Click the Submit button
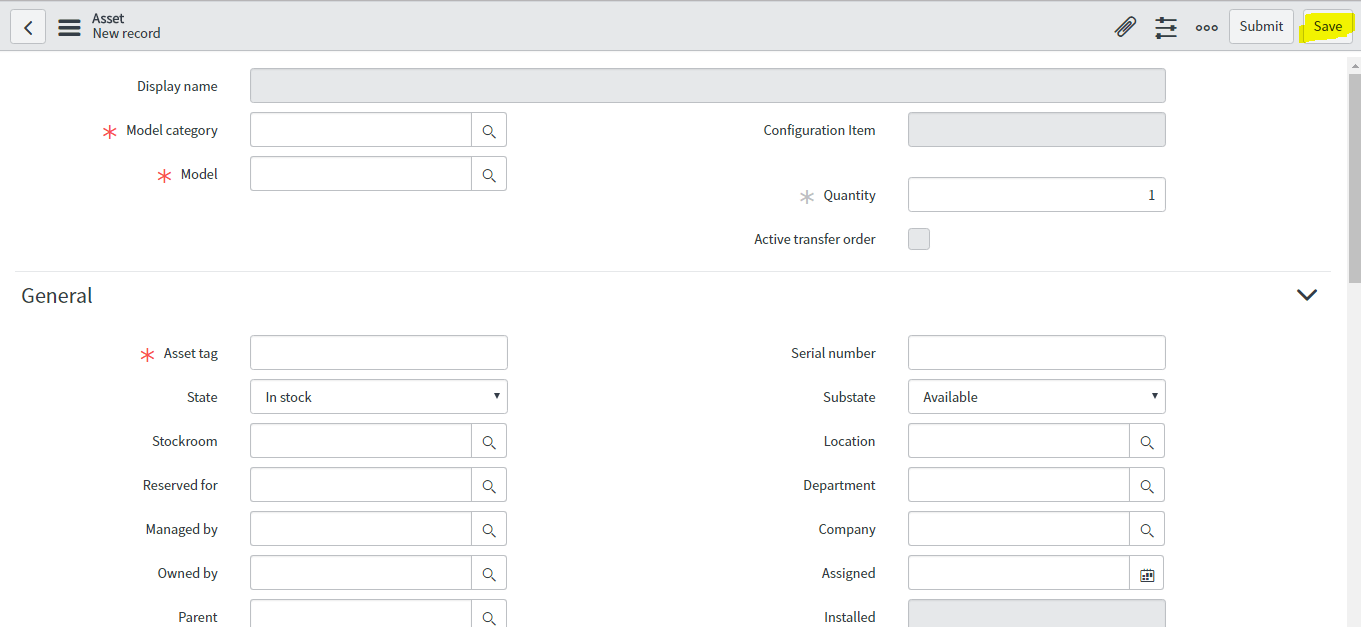The height and width of the screenshot is (627, 1361). pyautogui.click(x=1260, y=26)
